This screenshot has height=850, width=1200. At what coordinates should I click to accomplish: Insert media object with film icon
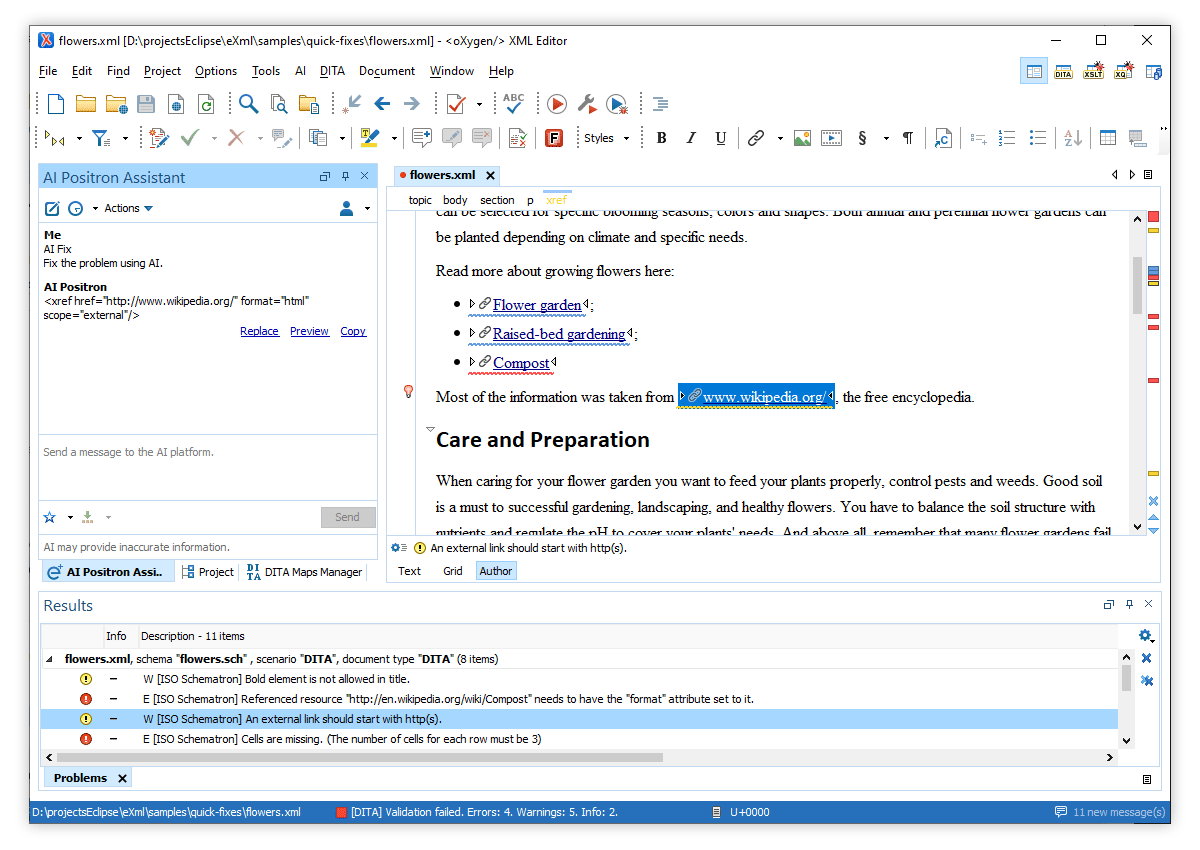tap(832, 138)
